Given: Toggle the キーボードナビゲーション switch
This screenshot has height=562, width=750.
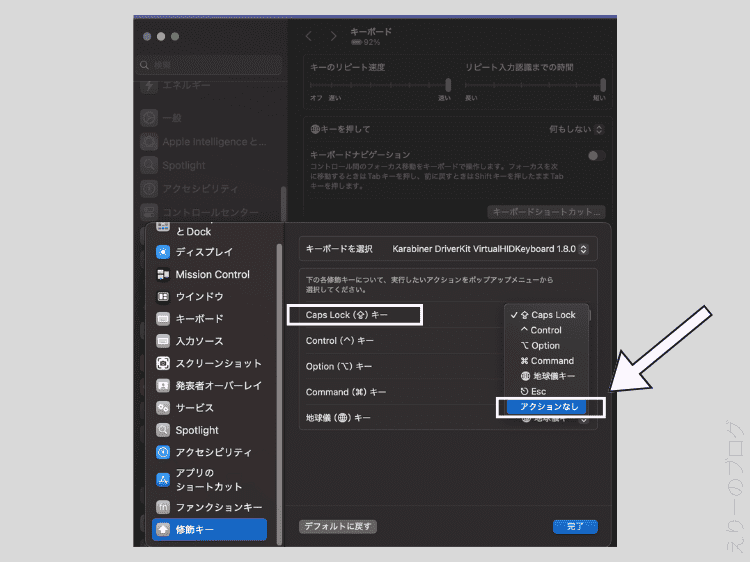Looking at the screenshot, I should [x=597, y=155].
